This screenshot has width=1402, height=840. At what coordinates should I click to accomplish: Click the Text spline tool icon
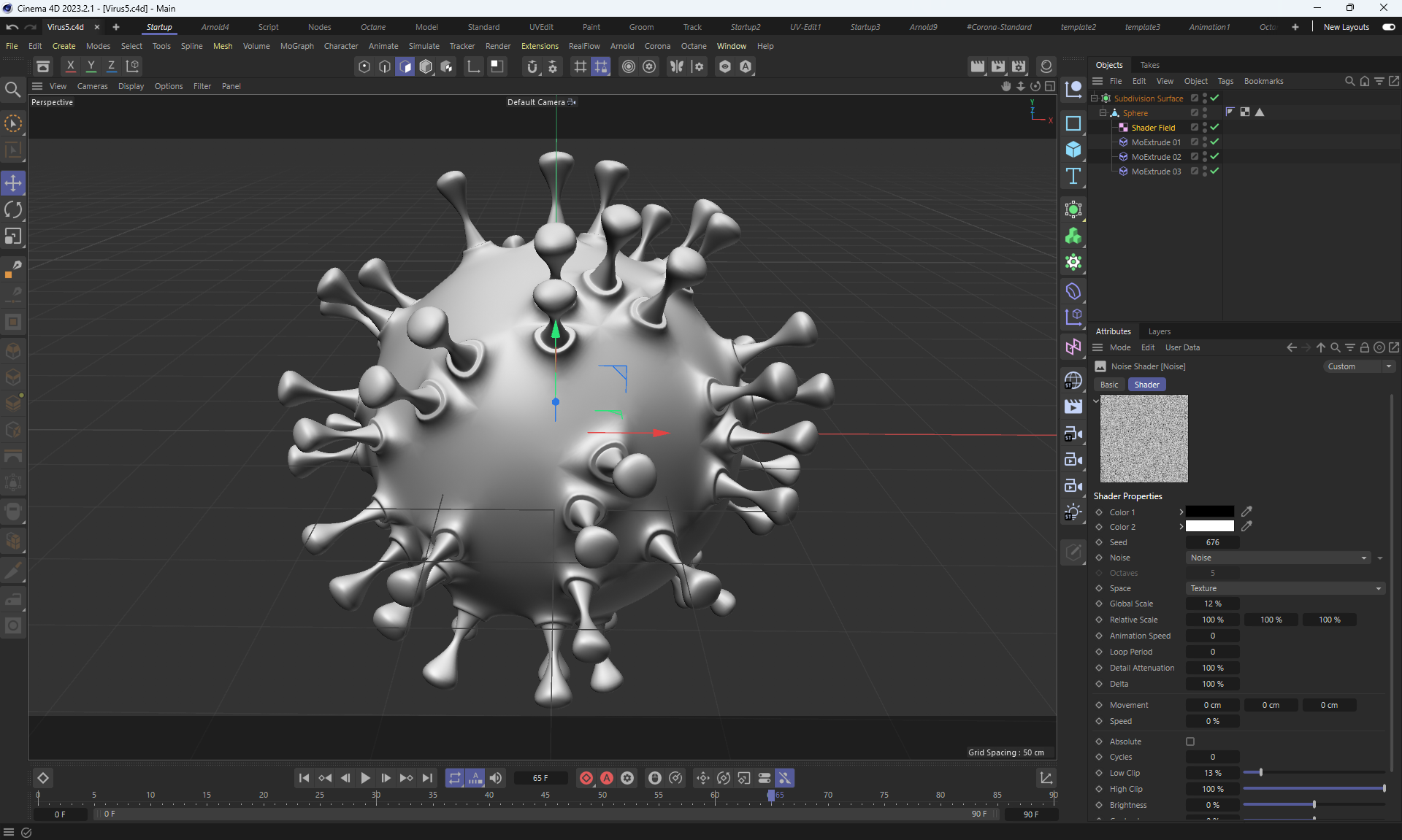pos(1073,176)
